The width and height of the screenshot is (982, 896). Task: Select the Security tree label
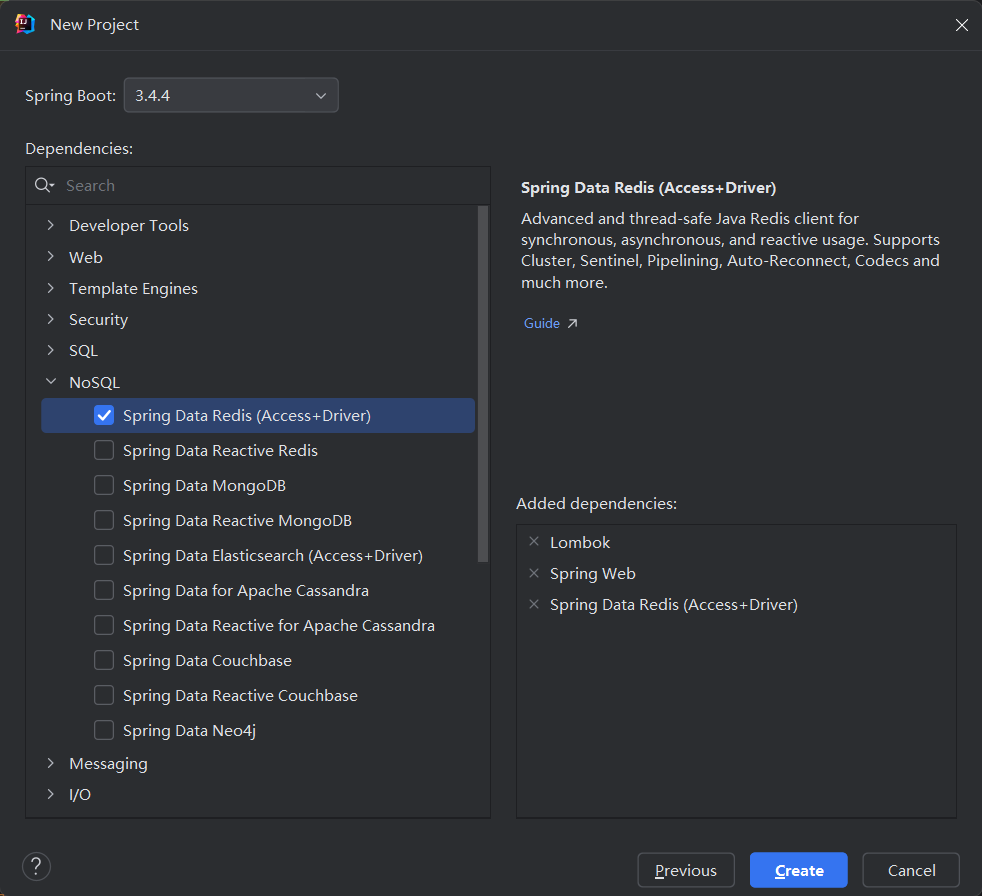[x=98, y=320]
